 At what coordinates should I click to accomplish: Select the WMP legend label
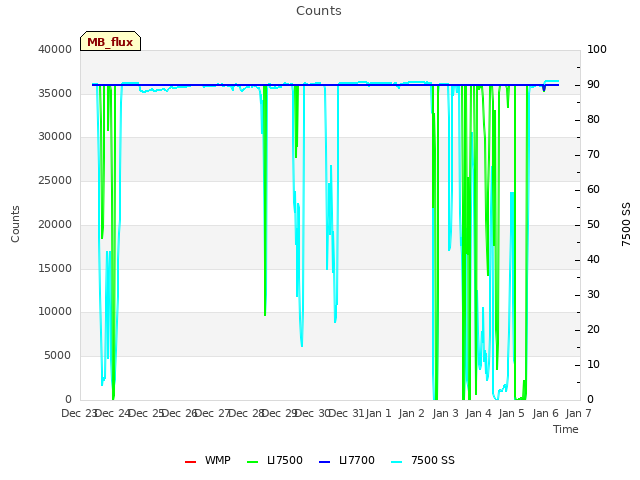click(x=218, y=460)
